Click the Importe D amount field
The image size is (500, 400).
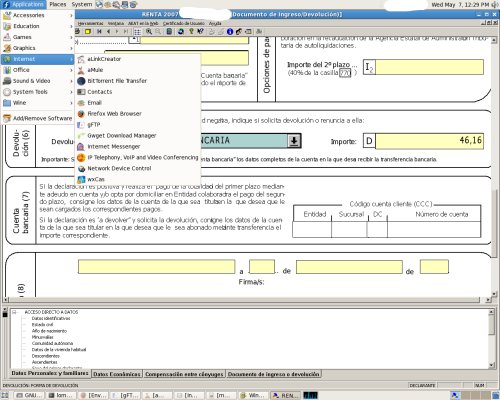(429, 141)
